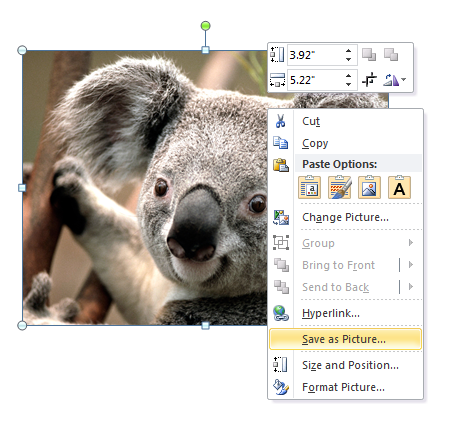The width and height of the screenshot is (464, 427).
Task: Click the koala picture's left-middle sizing handle
Action: click(22, 188)
